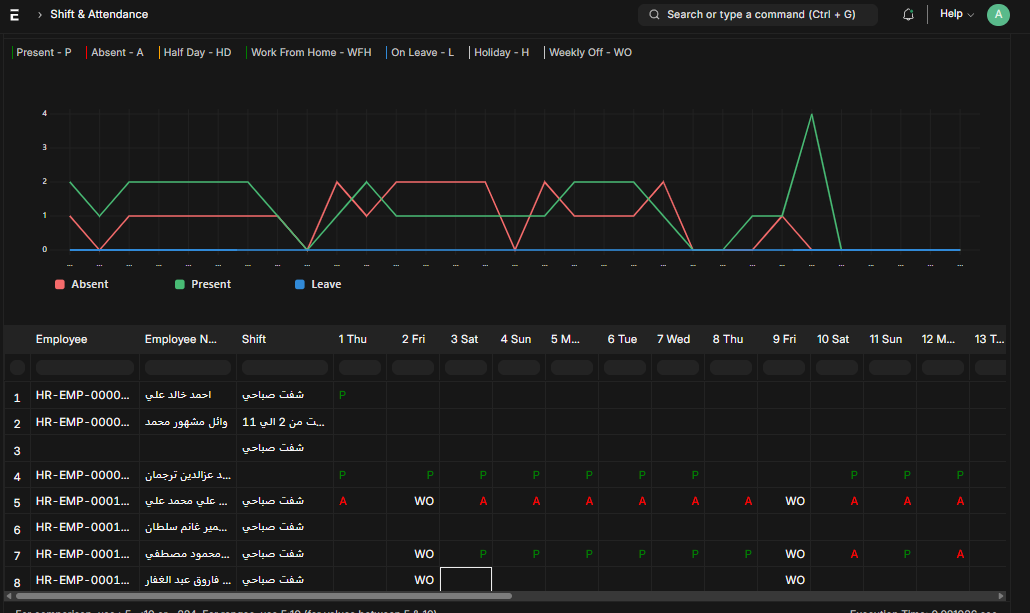1030x613 pixels.
Task: Open the user avatar menu
Action: point(997,15)
